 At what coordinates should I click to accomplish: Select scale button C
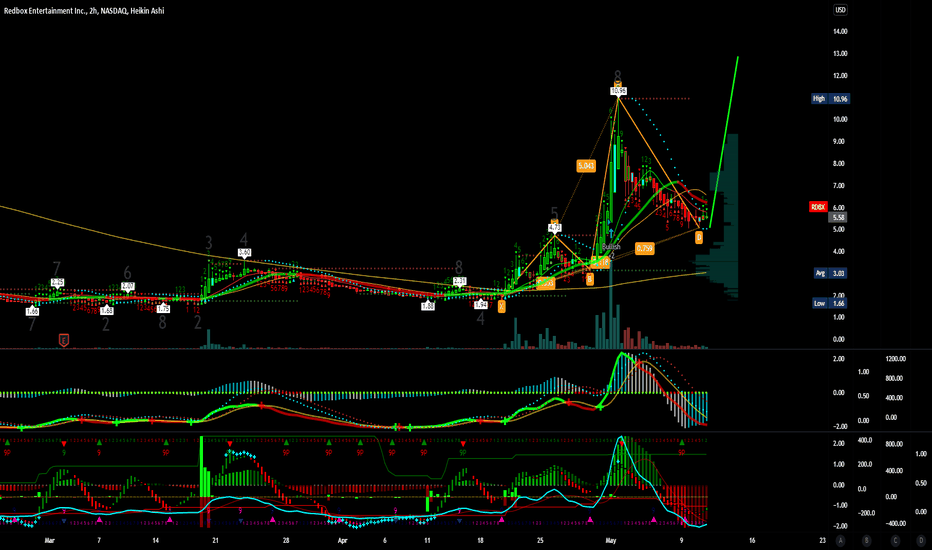pyautogui.click(x=895, y=540)
